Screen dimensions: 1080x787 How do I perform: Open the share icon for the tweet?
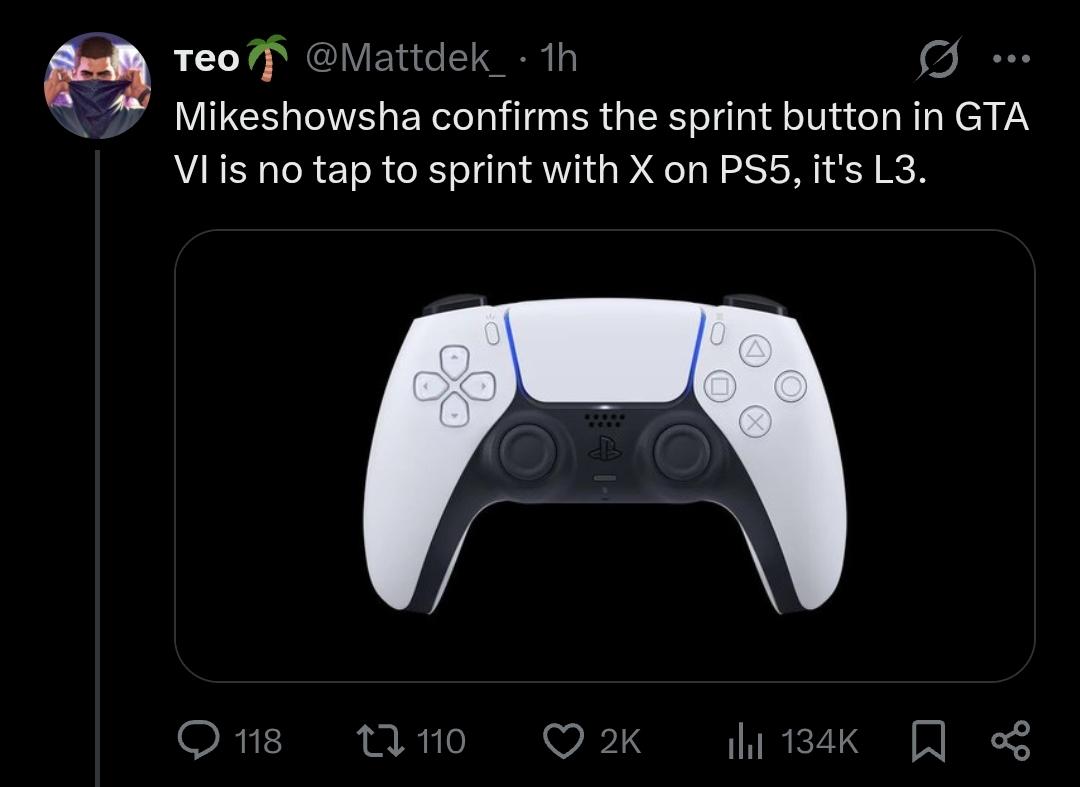coord(1010,740)
